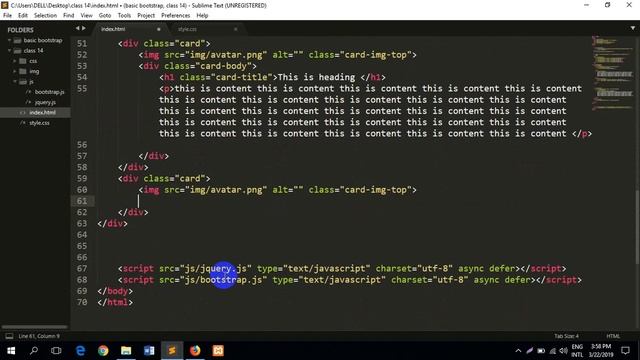Place cursor on the closing body tag
Viewport: 640px width, 360px height.
[x=115, y=291]
